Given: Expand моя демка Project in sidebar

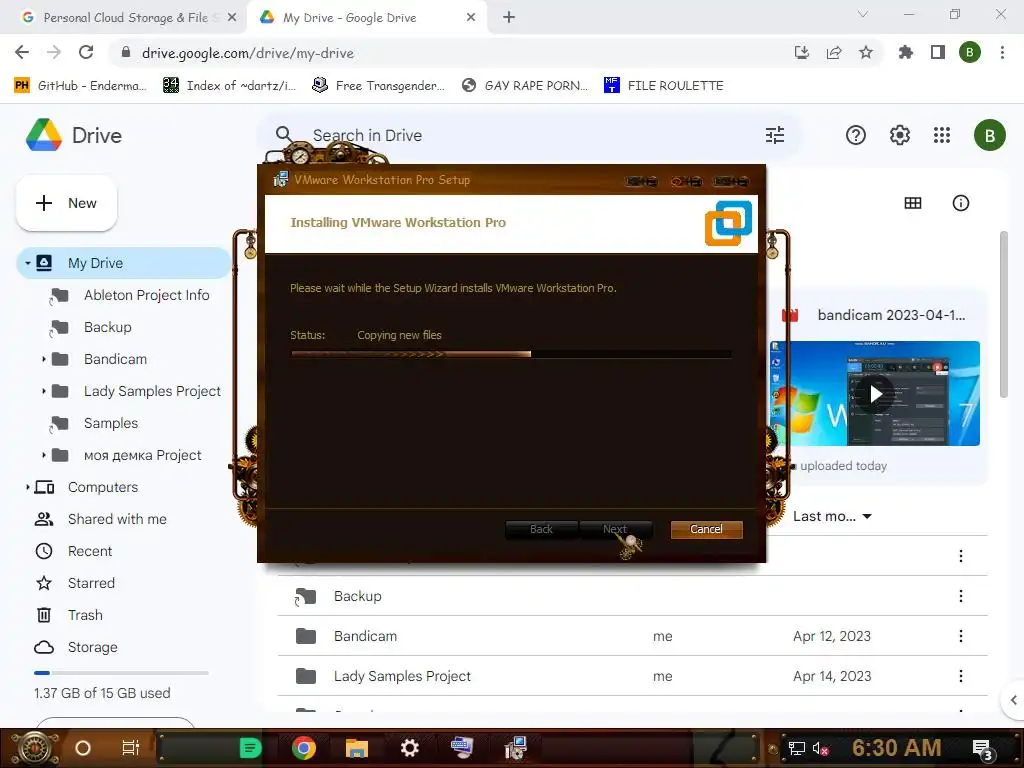Looking at the screenshot, I should 43,455.
